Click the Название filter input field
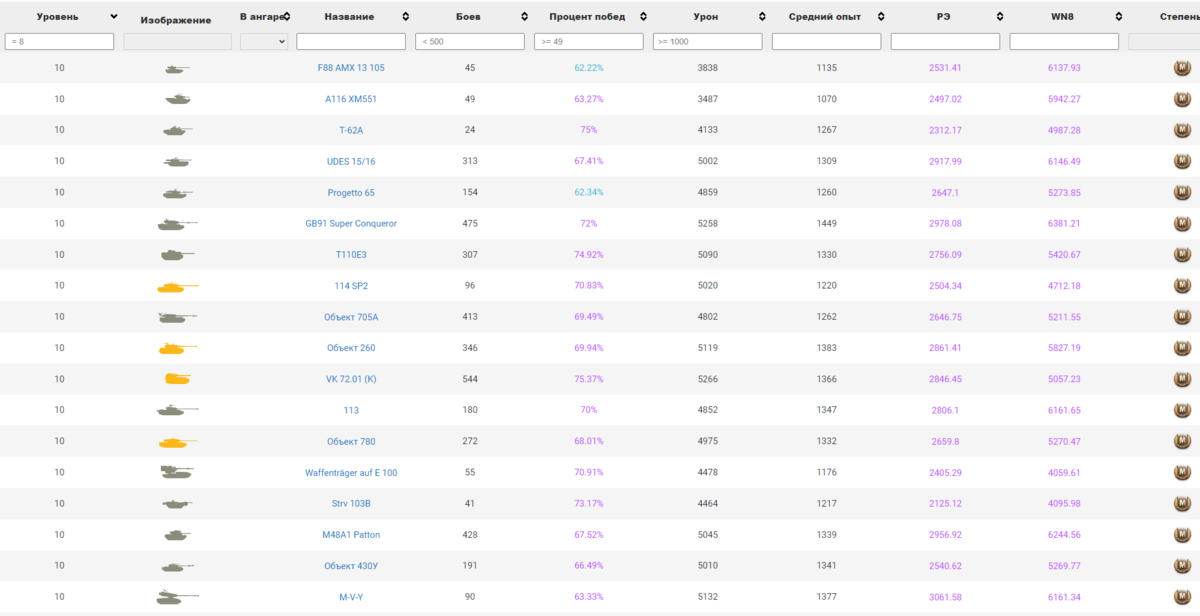 point(351,42)
